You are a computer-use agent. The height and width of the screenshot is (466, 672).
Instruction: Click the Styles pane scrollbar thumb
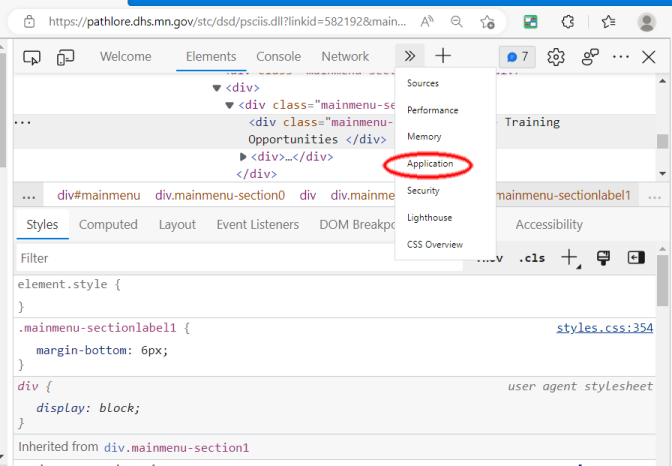[x=663, y=280]
